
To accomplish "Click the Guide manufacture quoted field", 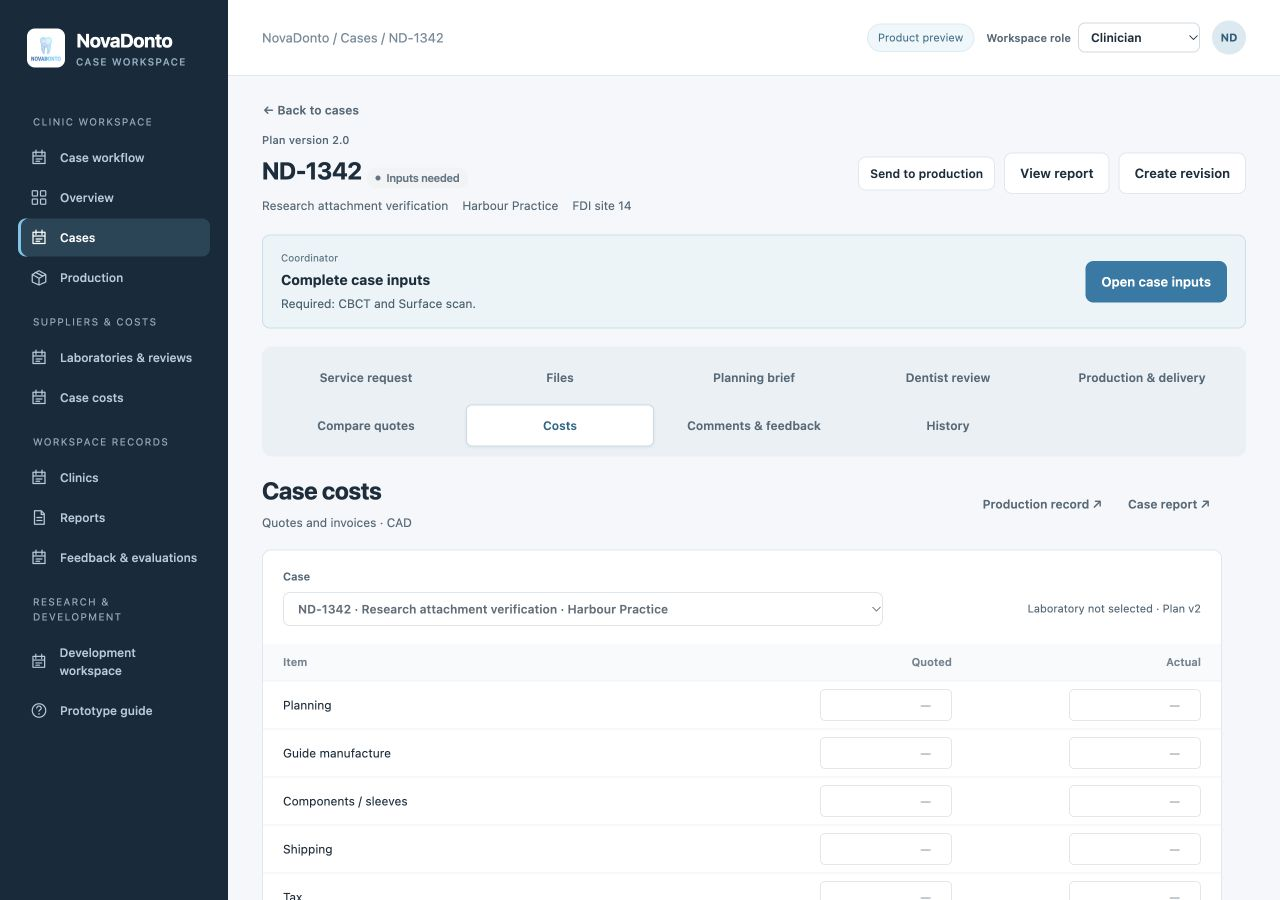I will [x=886, y=753].
